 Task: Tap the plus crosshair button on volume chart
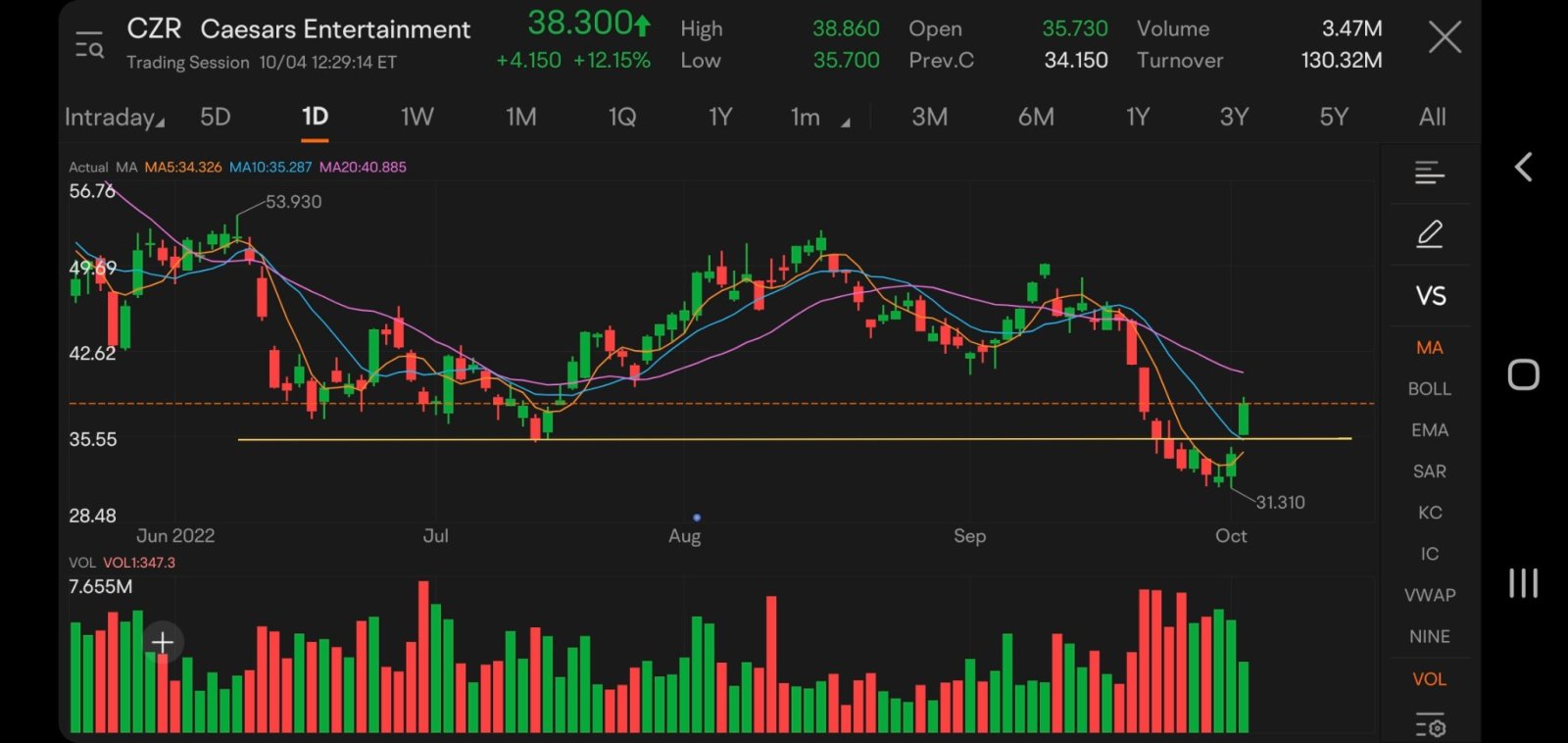[x=163, y=642]
